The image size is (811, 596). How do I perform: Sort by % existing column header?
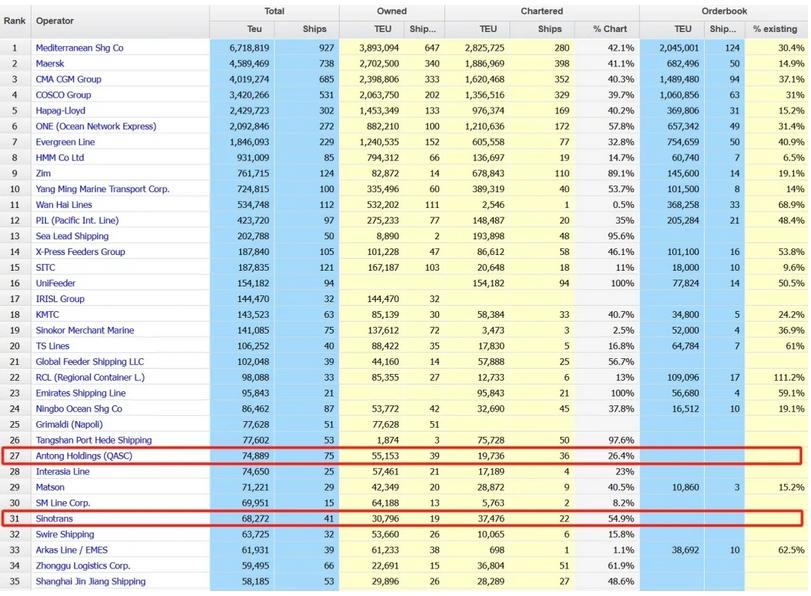pyautogui.click(x=775, y=29)
